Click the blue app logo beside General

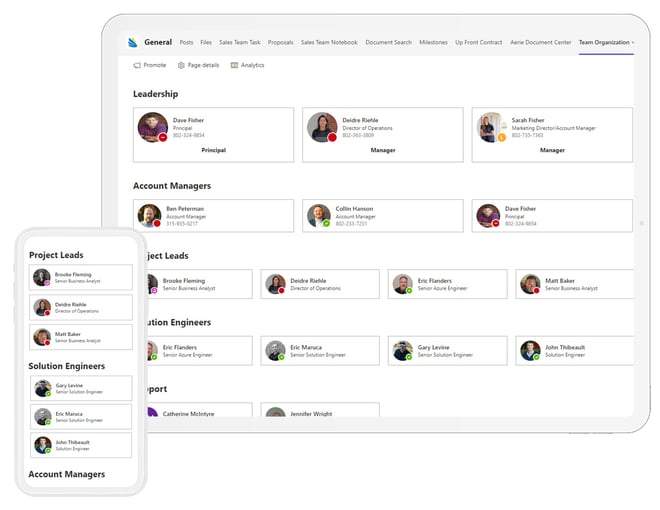tap(133, 42)
